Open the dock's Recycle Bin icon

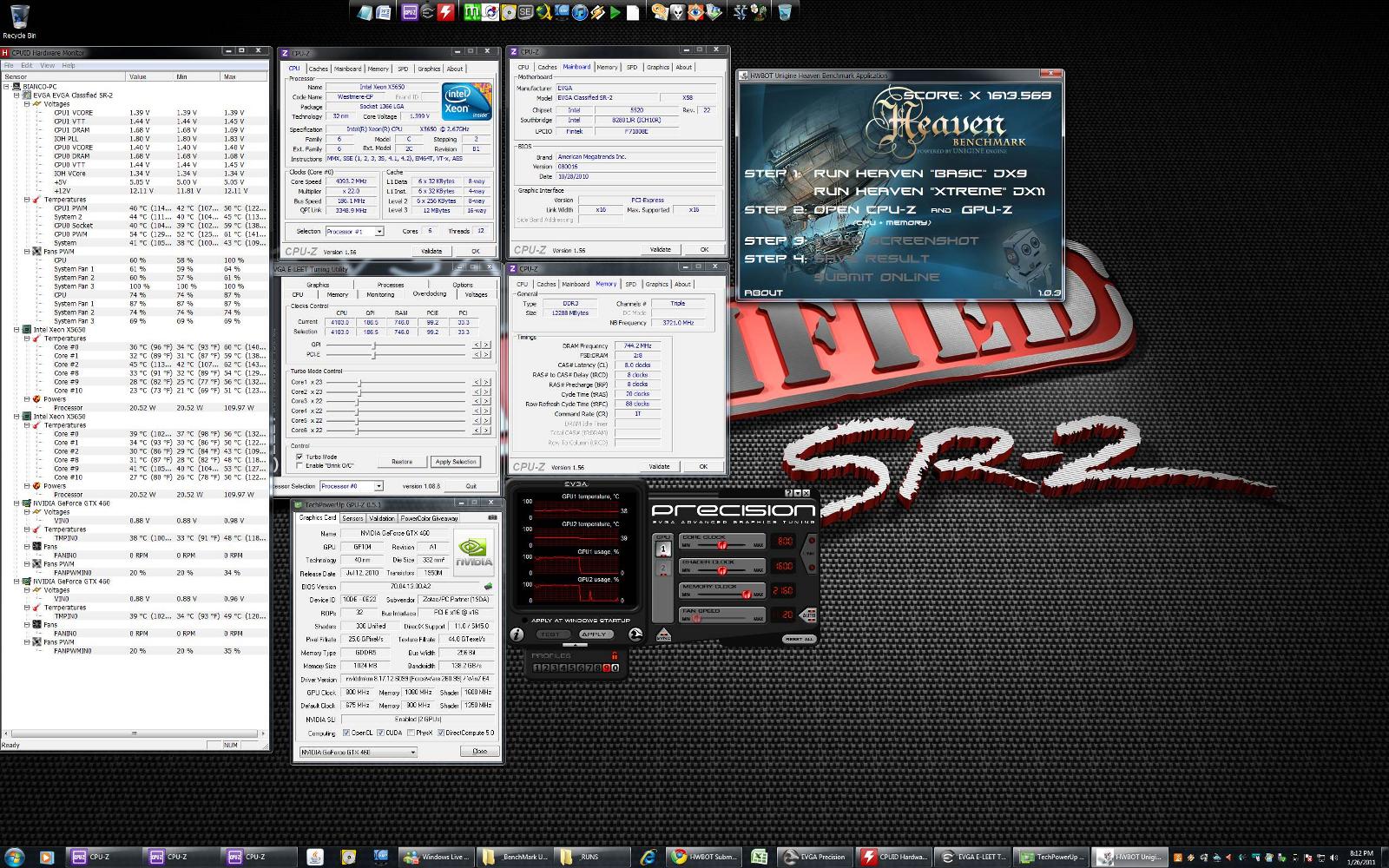(784, 12)
